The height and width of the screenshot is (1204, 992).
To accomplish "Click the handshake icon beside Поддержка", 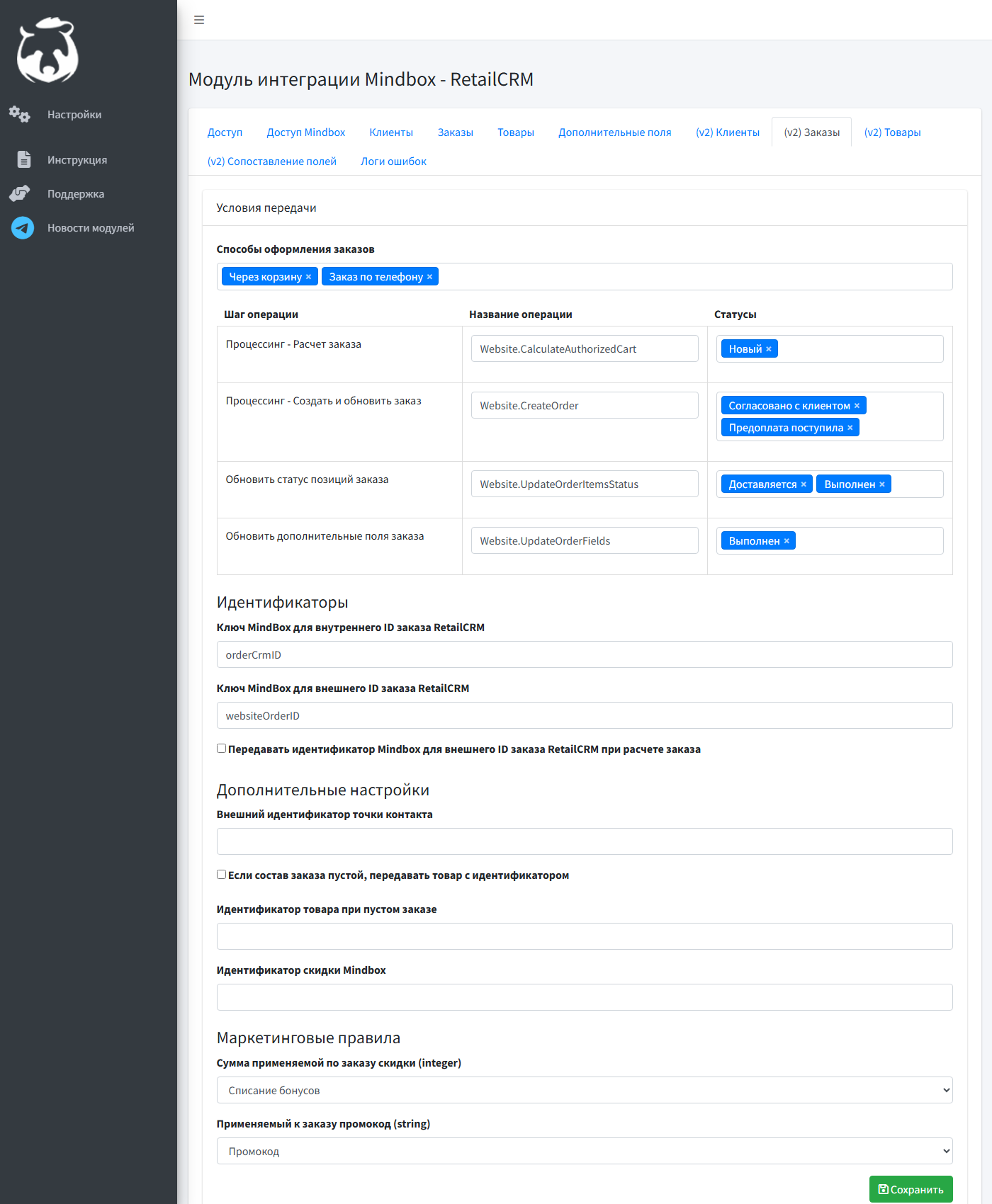I will (x=20, y=193).
